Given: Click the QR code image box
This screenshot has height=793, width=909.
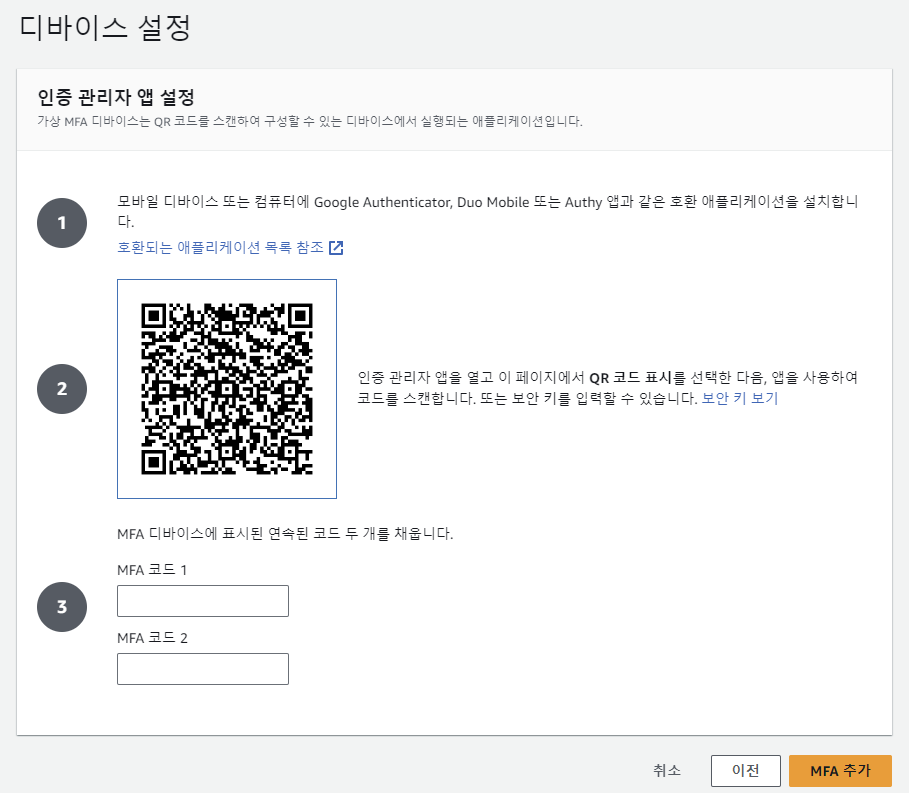Looking at the screenshot, I should click(227, 389).
